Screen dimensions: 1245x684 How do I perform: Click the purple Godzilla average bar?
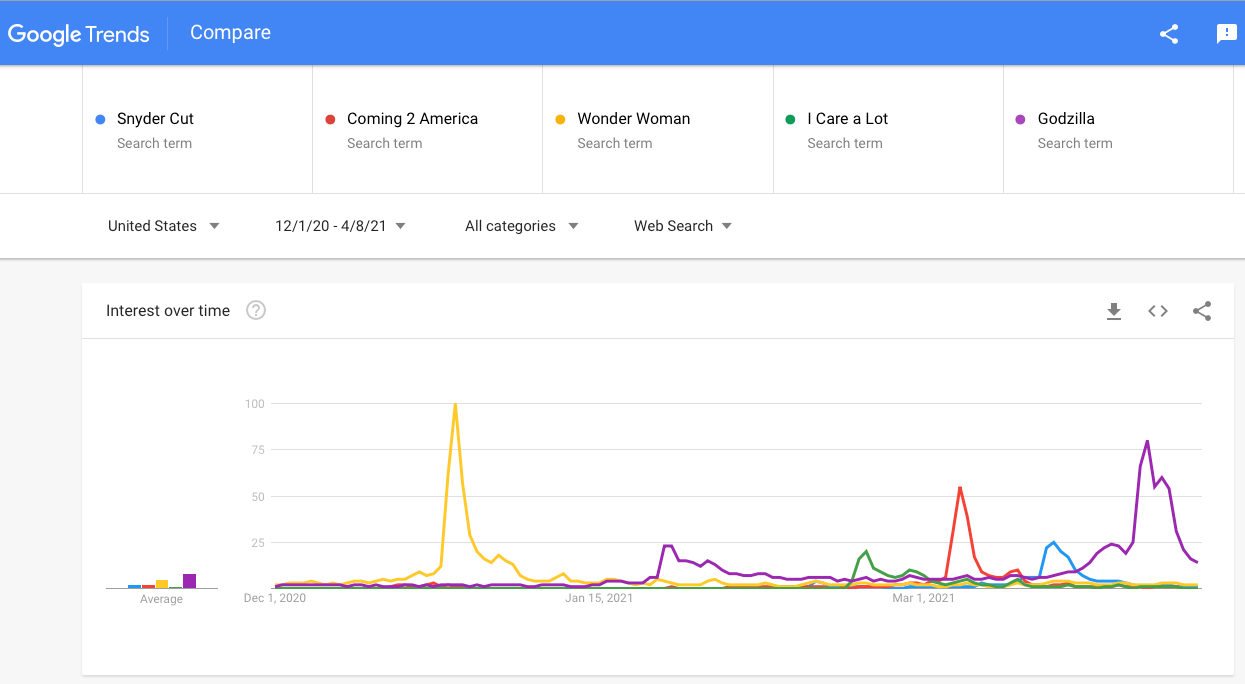coord(189,581)
